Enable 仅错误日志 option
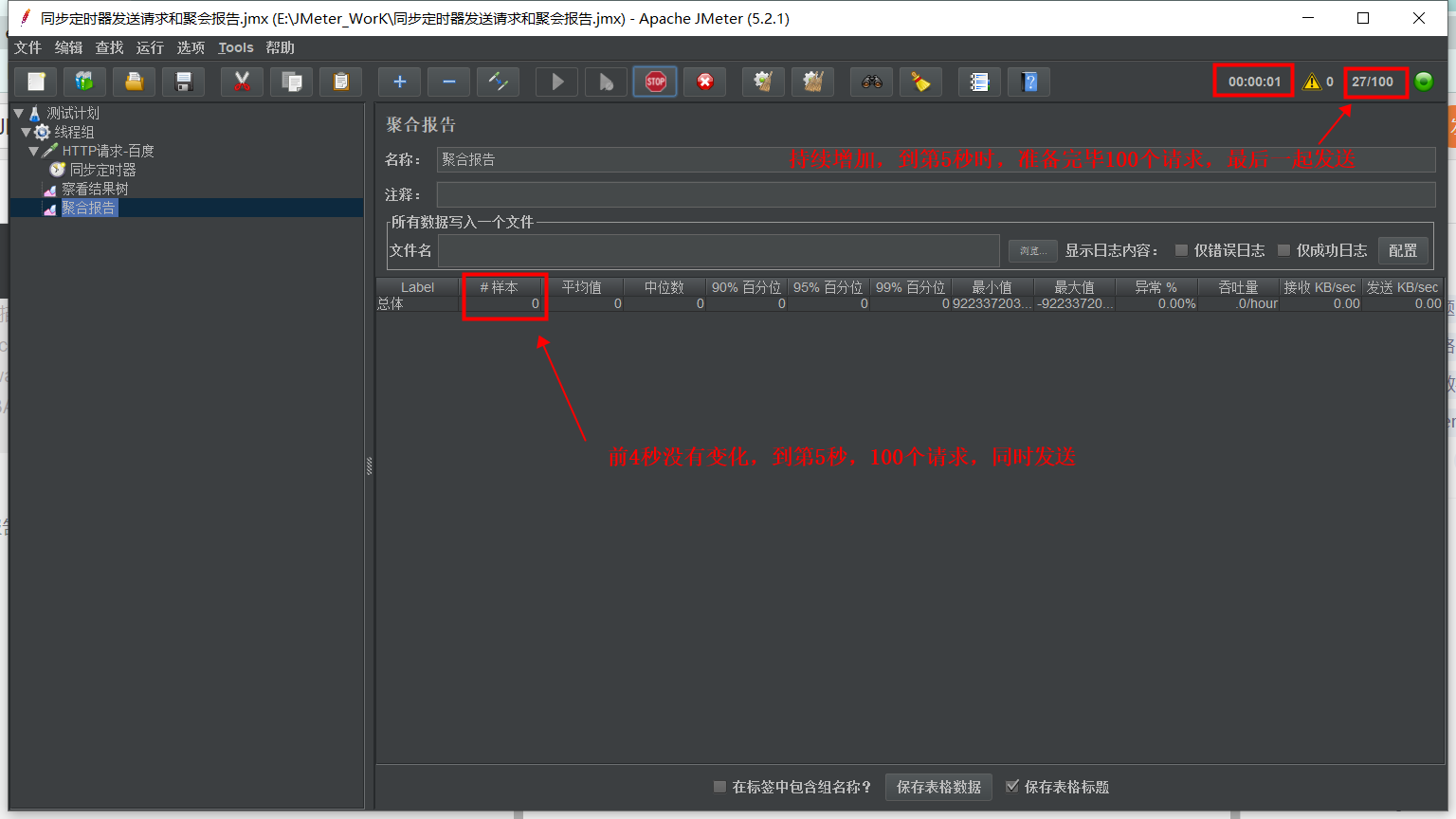This screenshot has height=819, width=1456. [1182, 250]
